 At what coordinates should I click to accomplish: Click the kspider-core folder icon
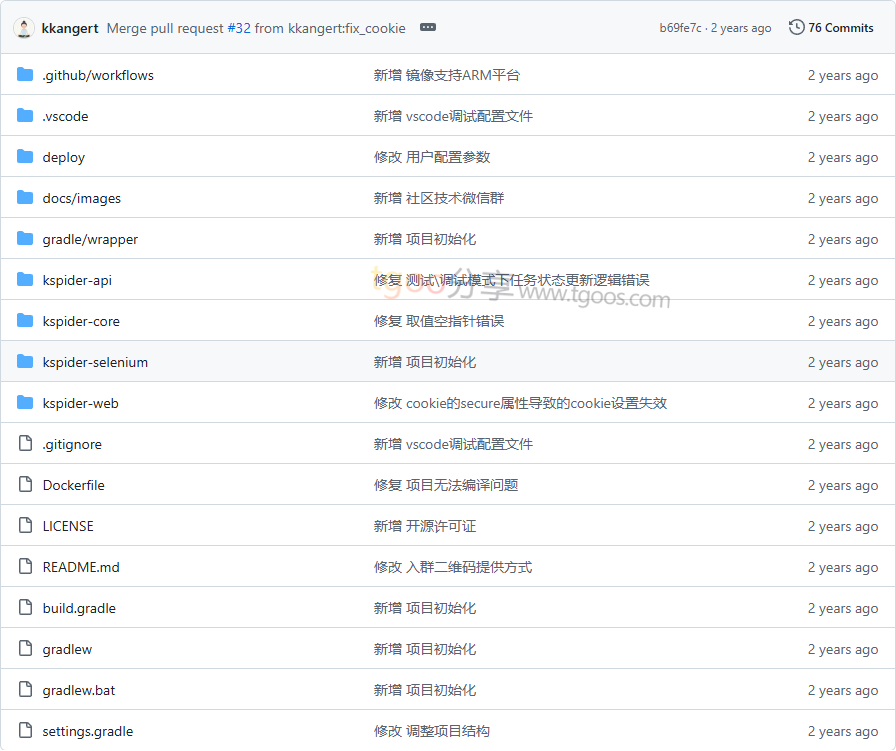(25, 321)
